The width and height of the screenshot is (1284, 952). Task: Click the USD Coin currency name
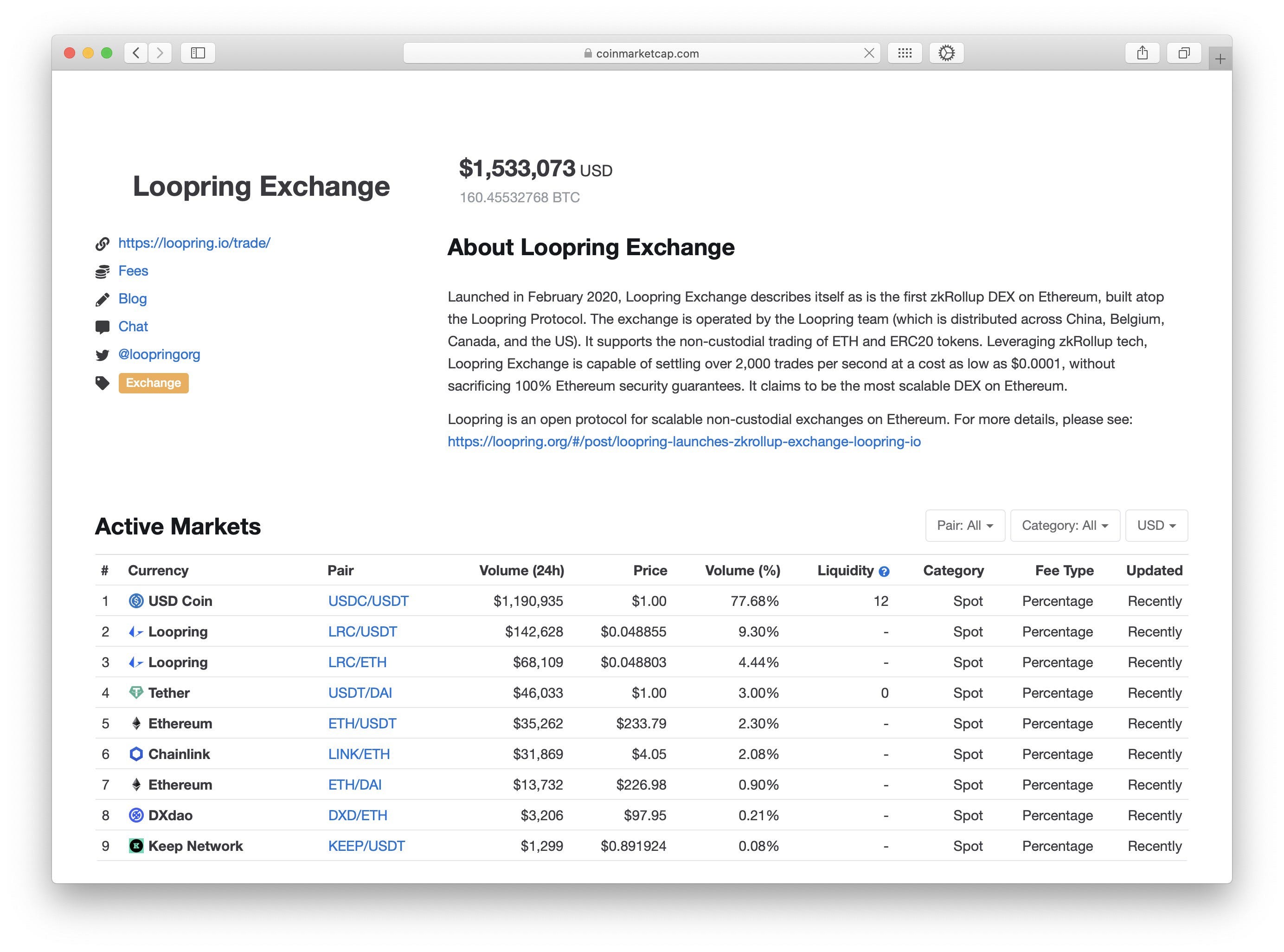[180, 601]
